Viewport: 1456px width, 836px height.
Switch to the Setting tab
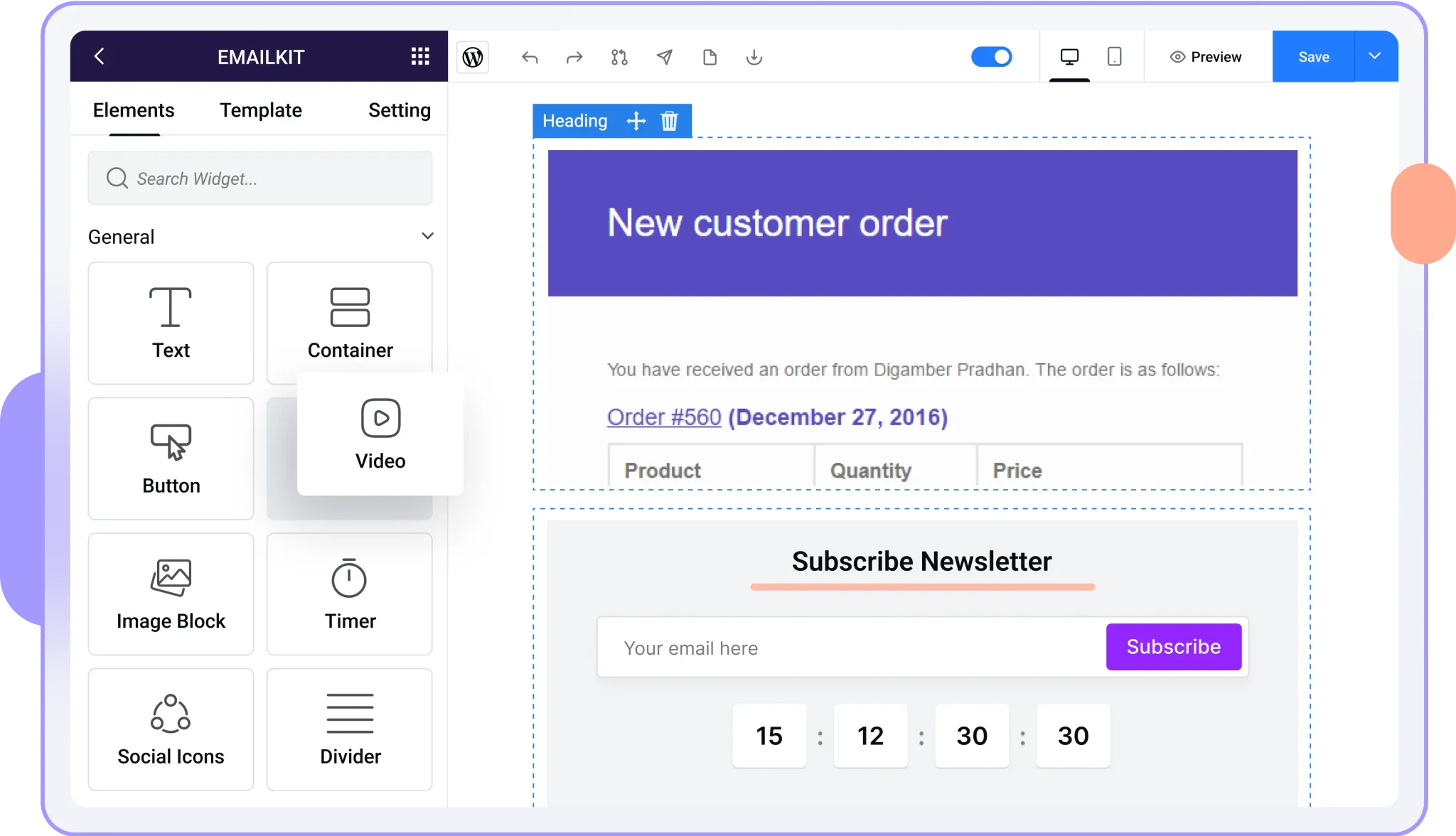point(399,110)
